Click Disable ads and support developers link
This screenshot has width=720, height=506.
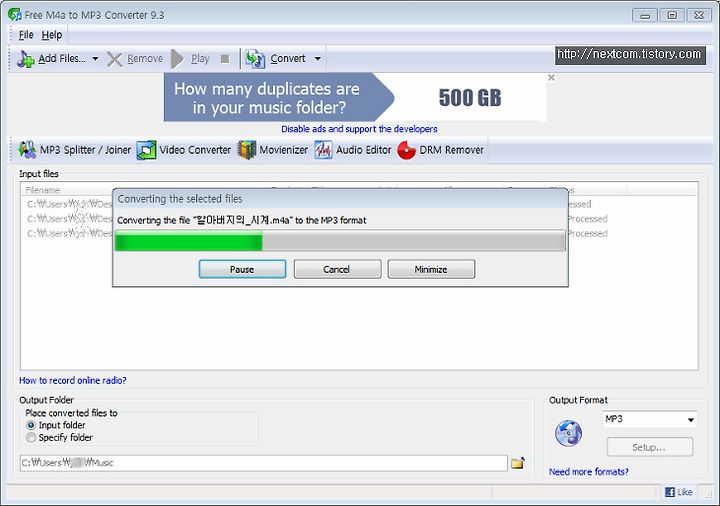click(359, 129)
